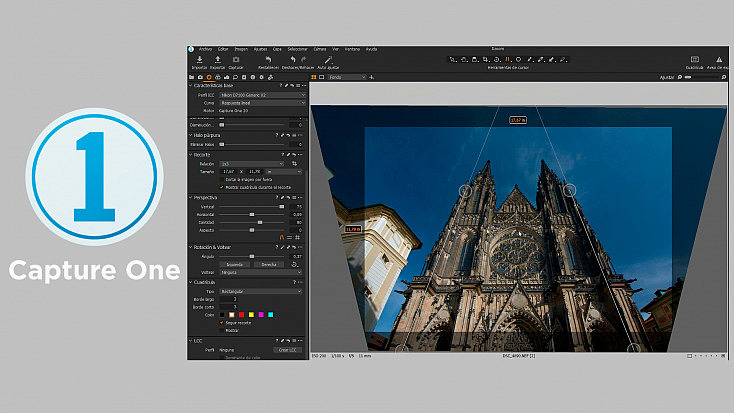
Task: Click the exposure warning triangle icon
Action: tap(719, 59)
